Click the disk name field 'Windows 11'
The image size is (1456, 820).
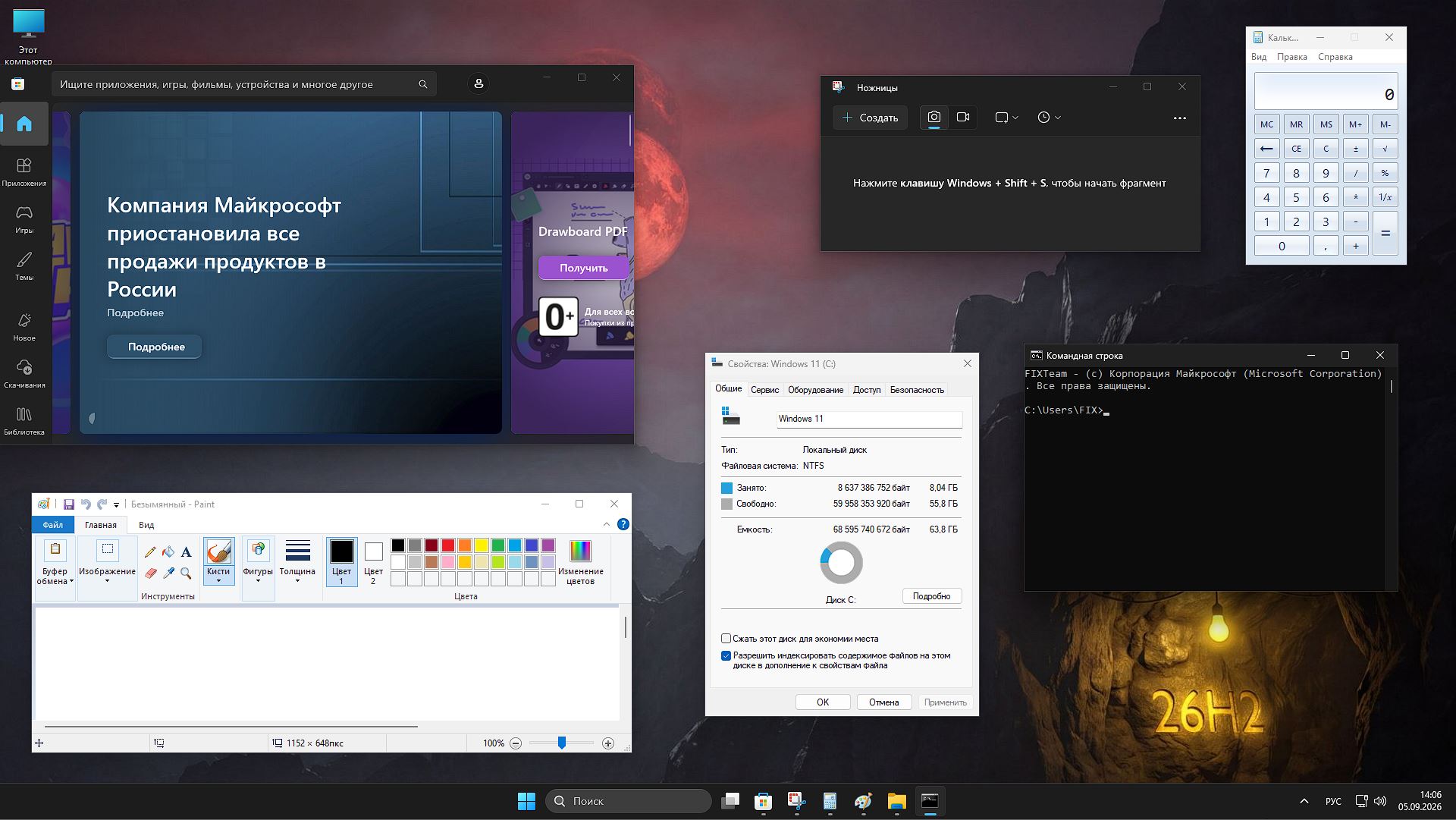click(x=869, y=419)
